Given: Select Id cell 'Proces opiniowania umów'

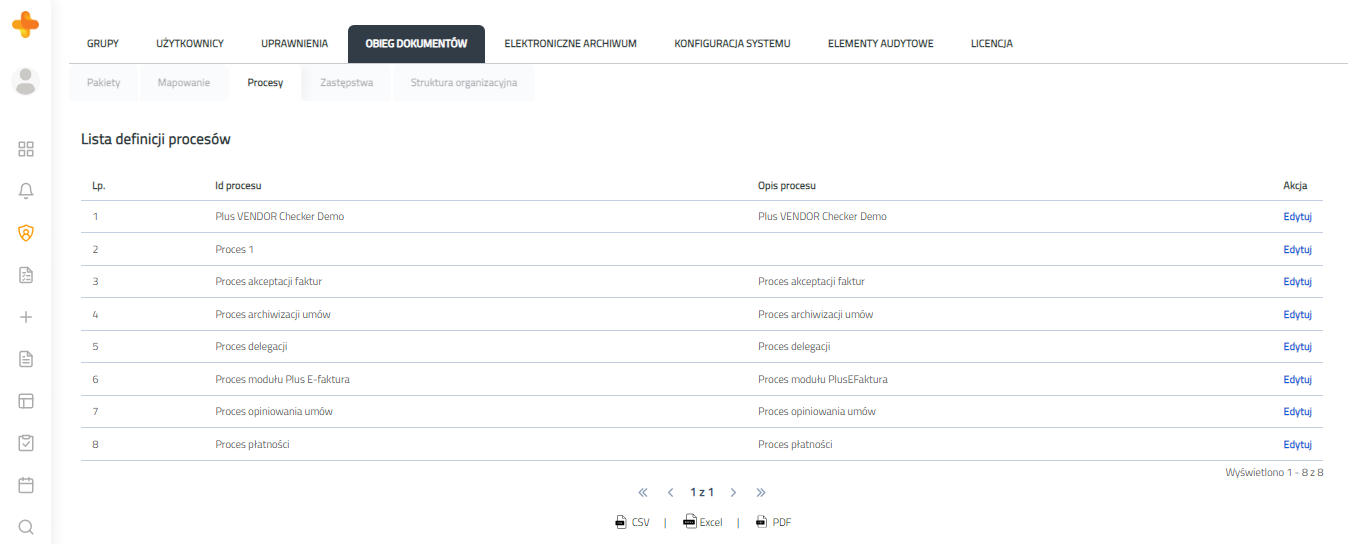Looking at the screenshot, I should [x=274, y=412].
